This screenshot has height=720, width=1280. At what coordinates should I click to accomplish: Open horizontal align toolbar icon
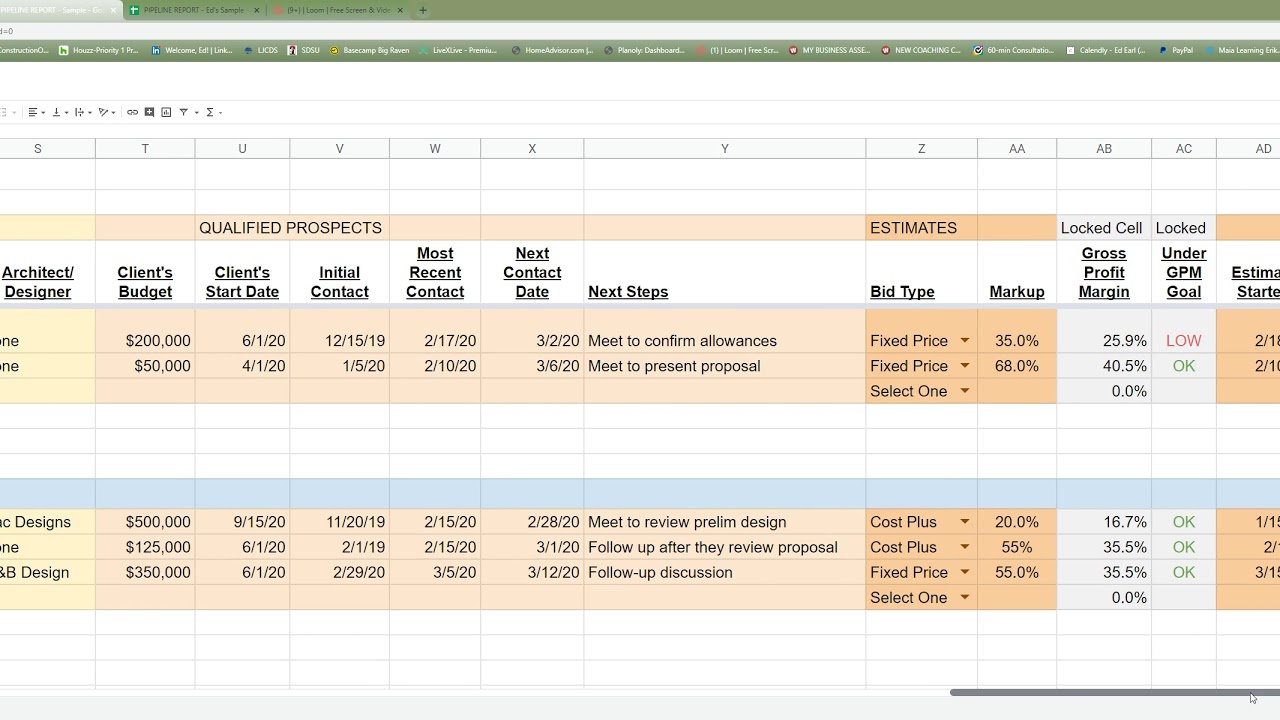[x=36, y=112]
